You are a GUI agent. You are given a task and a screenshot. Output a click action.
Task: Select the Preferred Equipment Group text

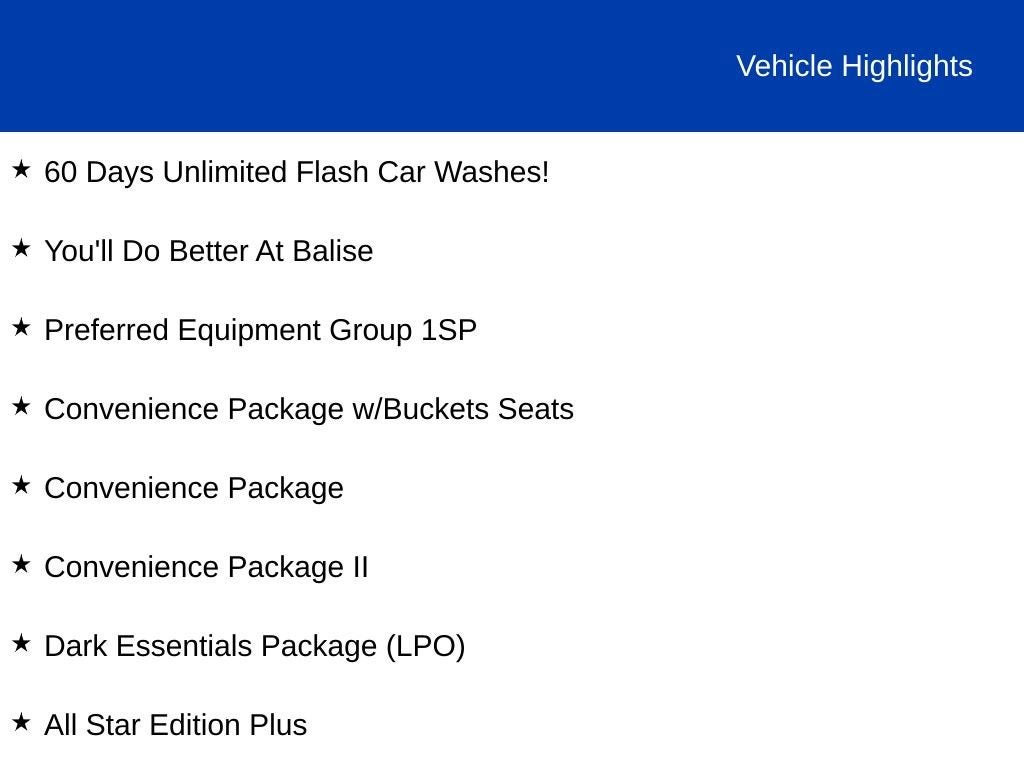[x=230, y=330]
